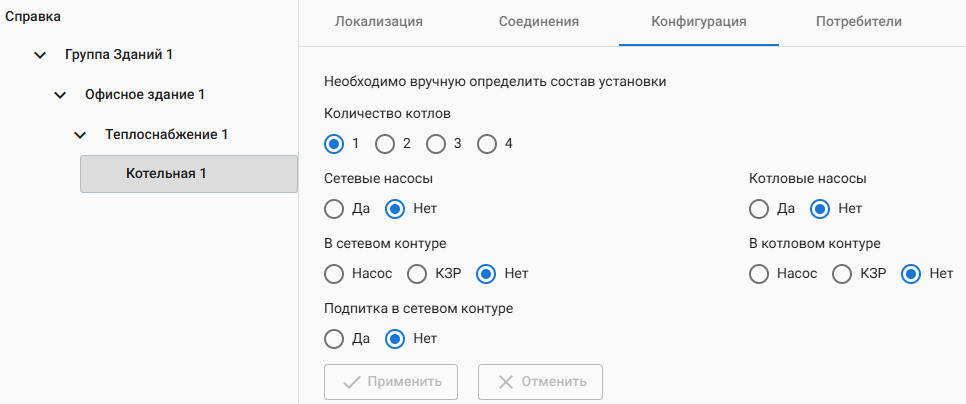
Task: Click the checkmark icon on Применить
Action: pos(352,382)
